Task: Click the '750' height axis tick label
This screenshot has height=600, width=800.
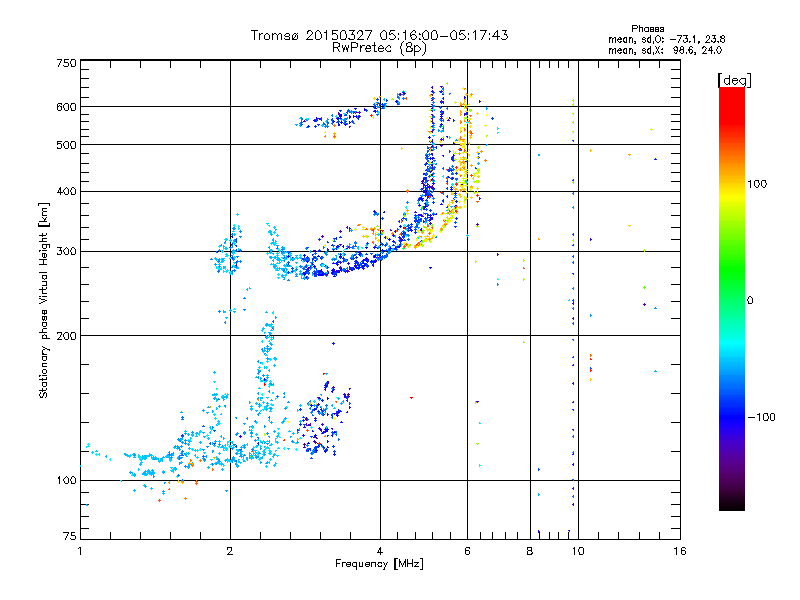Action: click(66, 63)
